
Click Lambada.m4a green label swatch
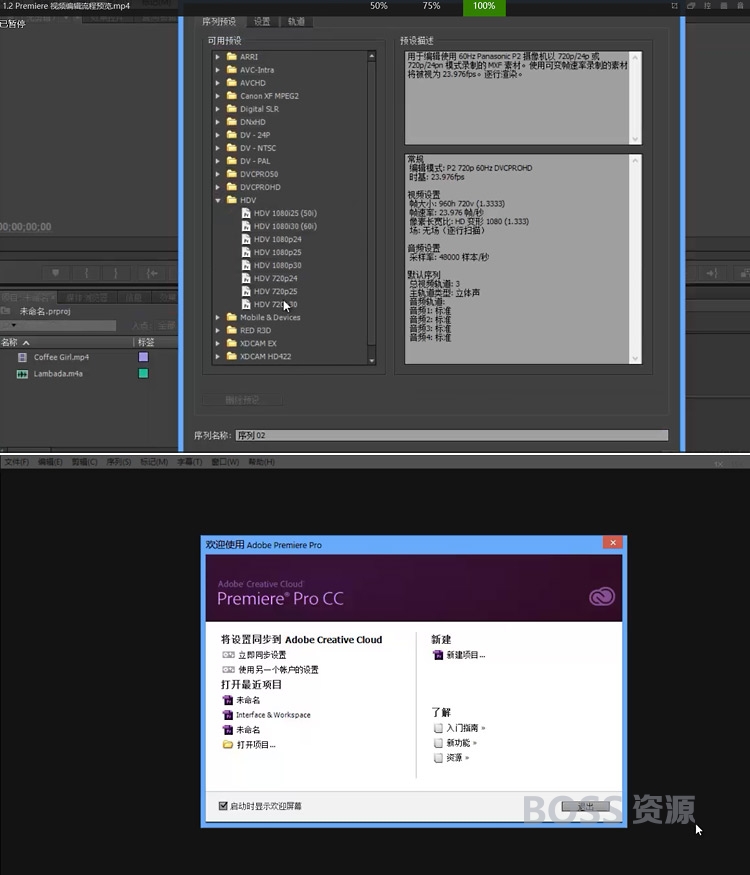(143, 374)
